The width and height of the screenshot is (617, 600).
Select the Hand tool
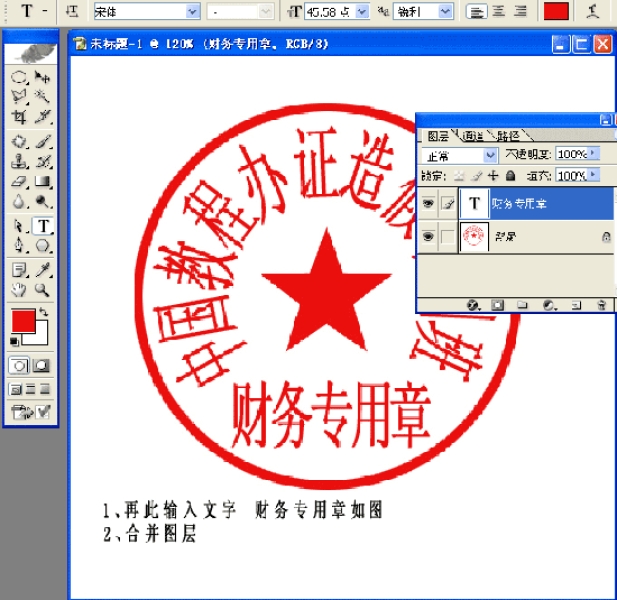click(x=18, y=290)
